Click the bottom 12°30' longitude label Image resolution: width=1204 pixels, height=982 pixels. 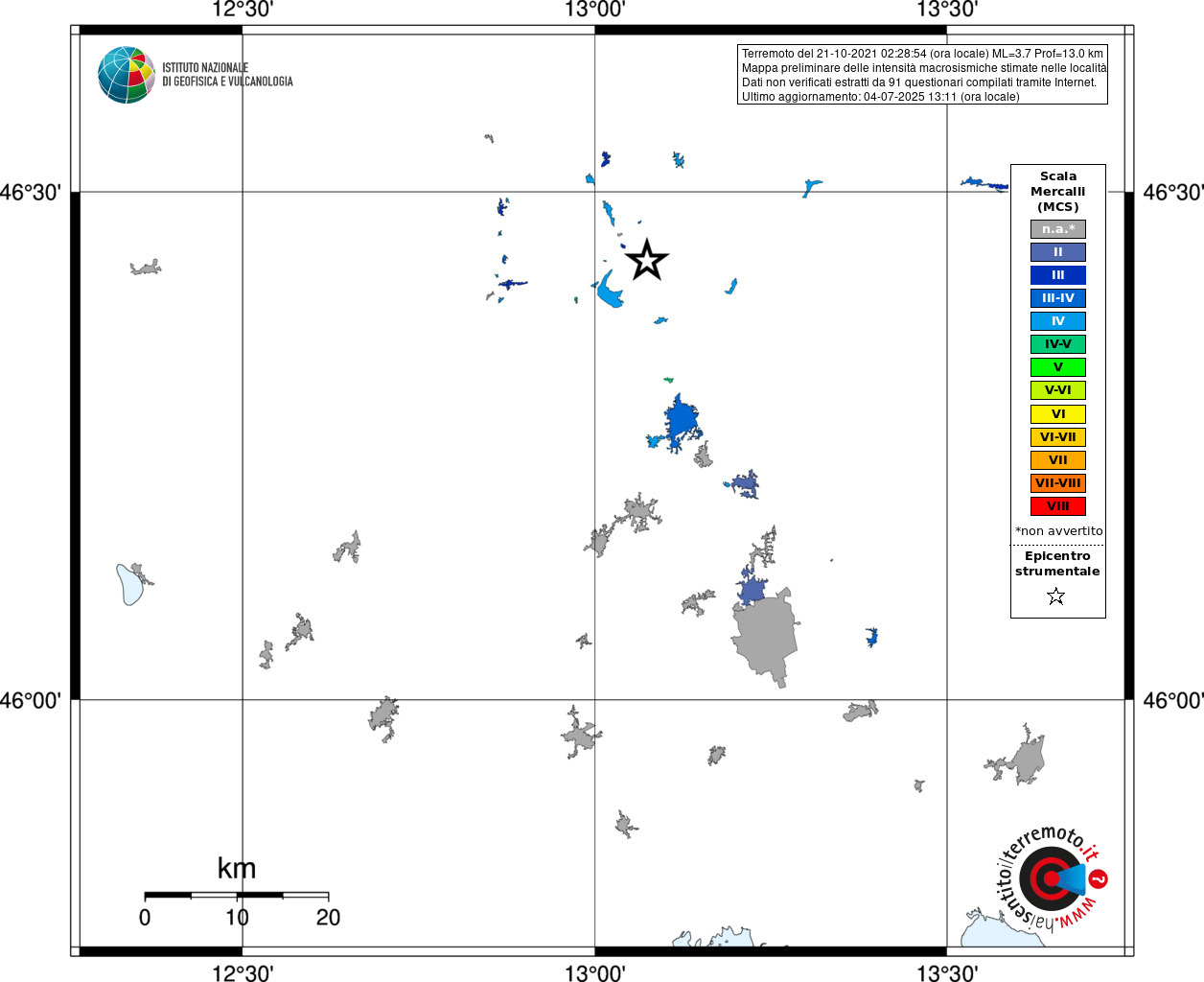(243, 973)
